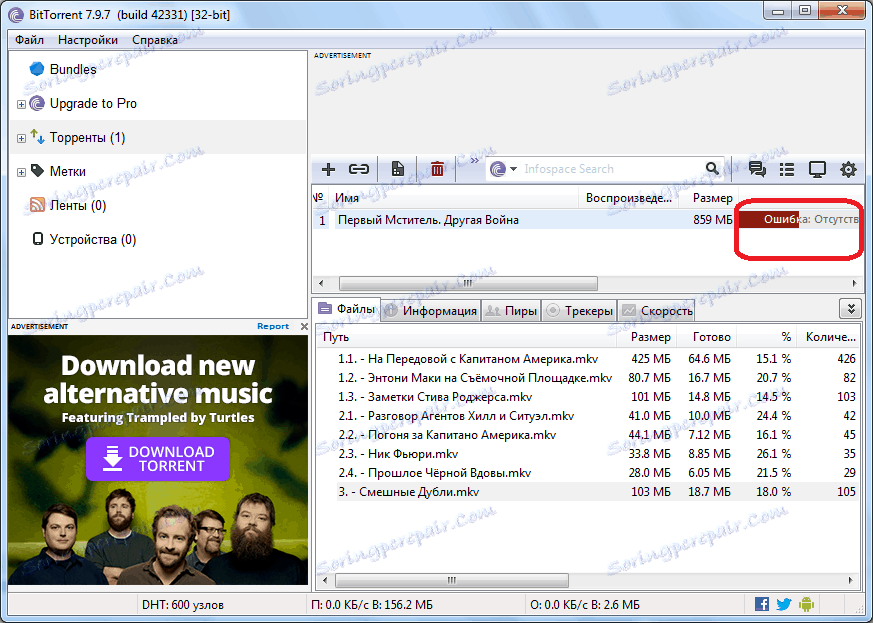Show more toolbar buttons via double chevron
The image size is (873, 623).
pyautogui.click(x=474, y=161)
